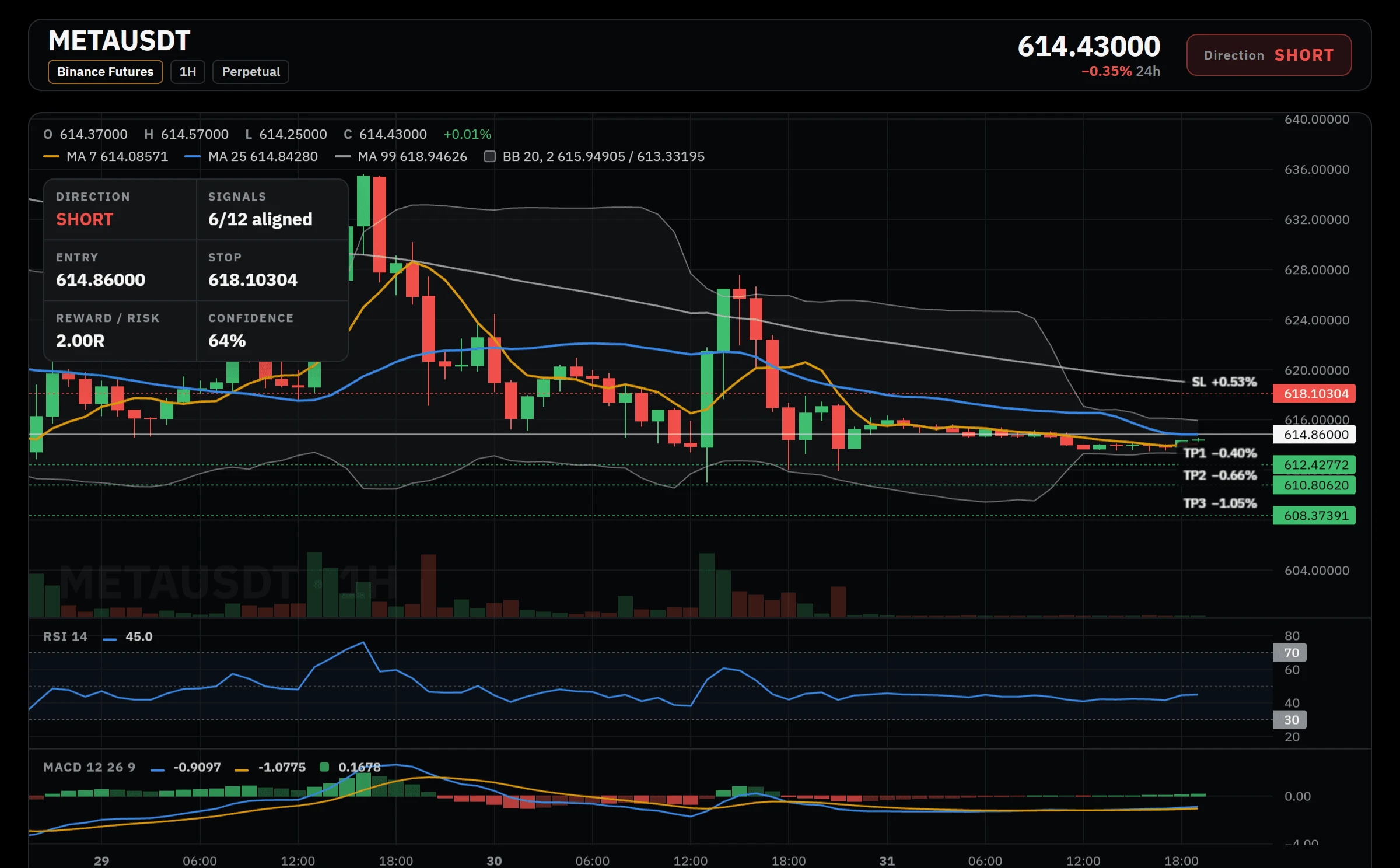The width and height of the screenshot is (1400, 868).
Task: Click the Reward/Risk value 2.00R
Action: (80, 341)
